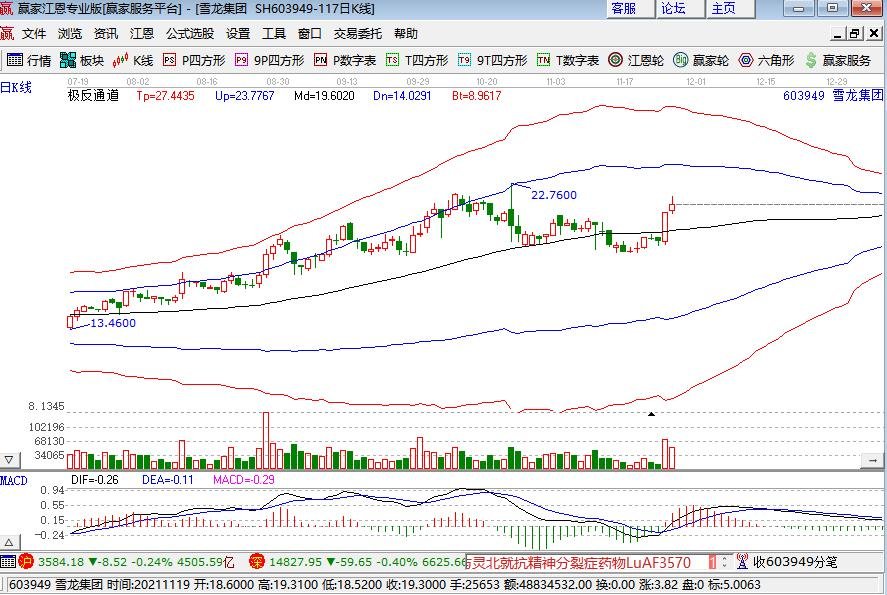Open the P四方形 tool

pos(194,60)
